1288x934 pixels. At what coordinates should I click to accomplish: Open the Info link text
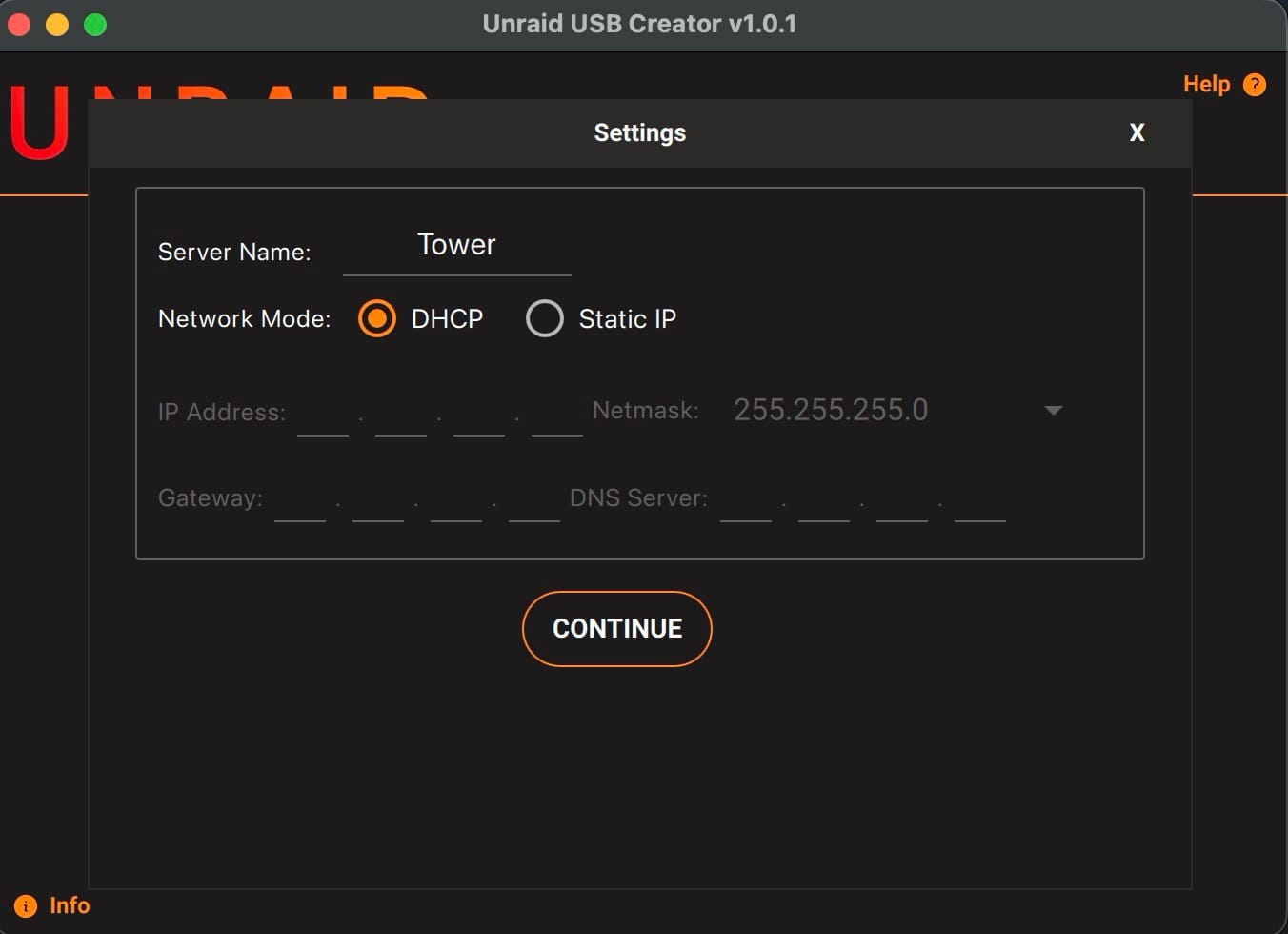70,905
